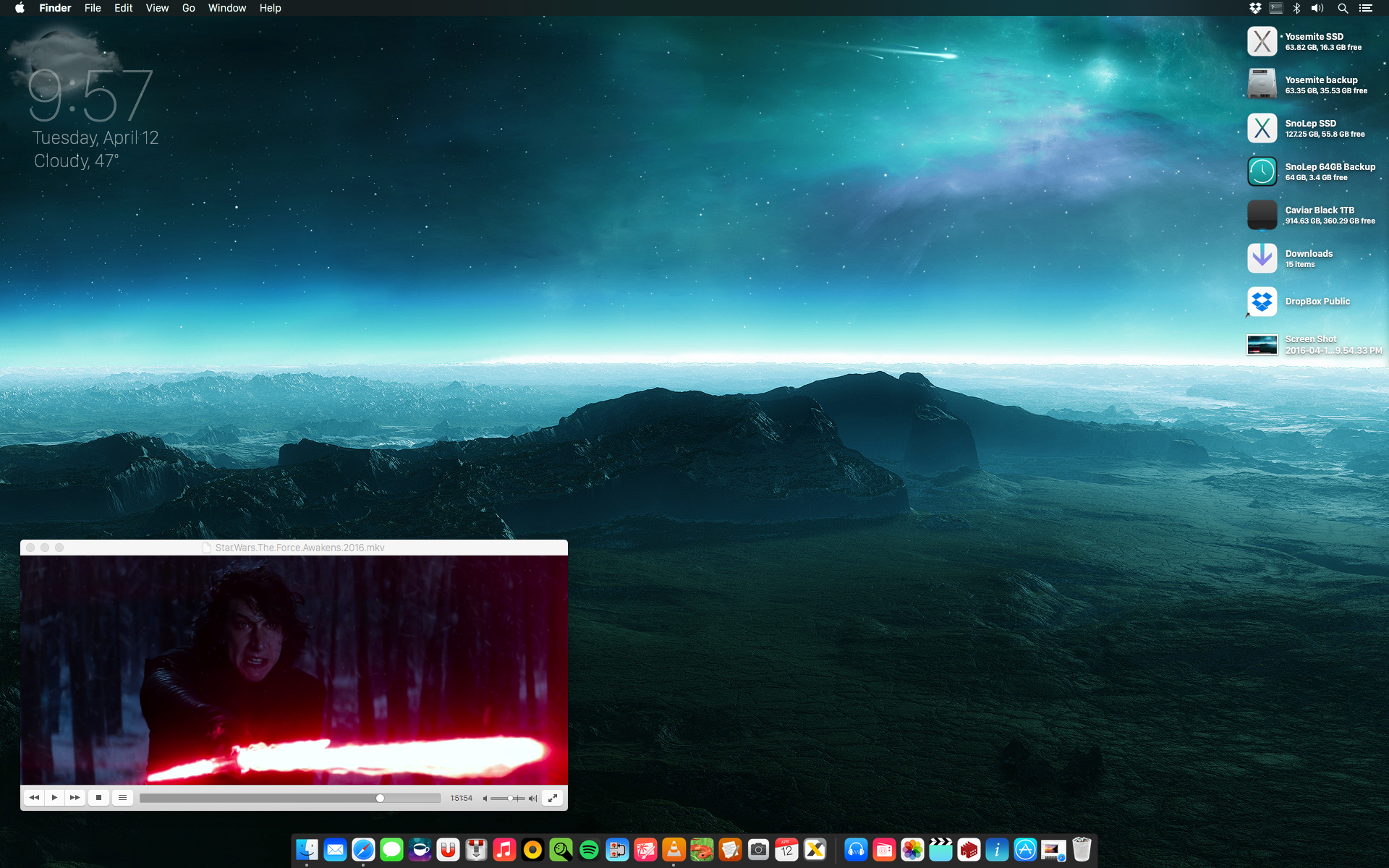This screenshot has width=1389, height=868.
Task: Select the Yosemite SSD drive
Action: pyautogui.click(x=1262, y=41)
